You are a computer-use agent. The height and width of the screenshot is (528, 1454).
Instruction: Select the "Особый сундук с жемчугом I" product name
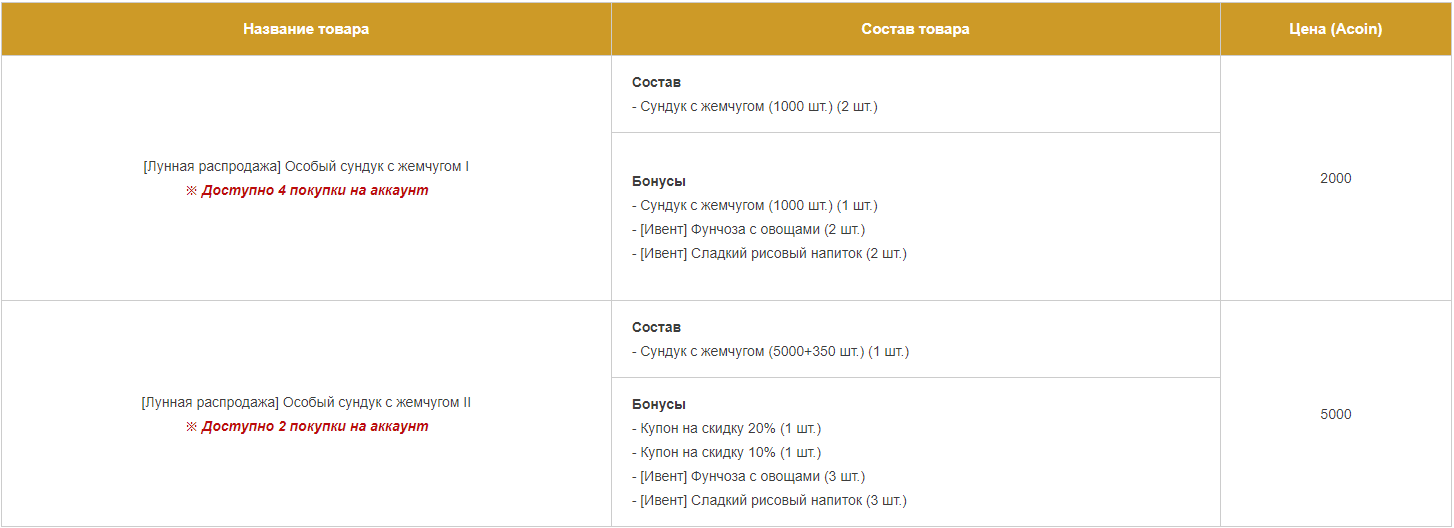306,166
